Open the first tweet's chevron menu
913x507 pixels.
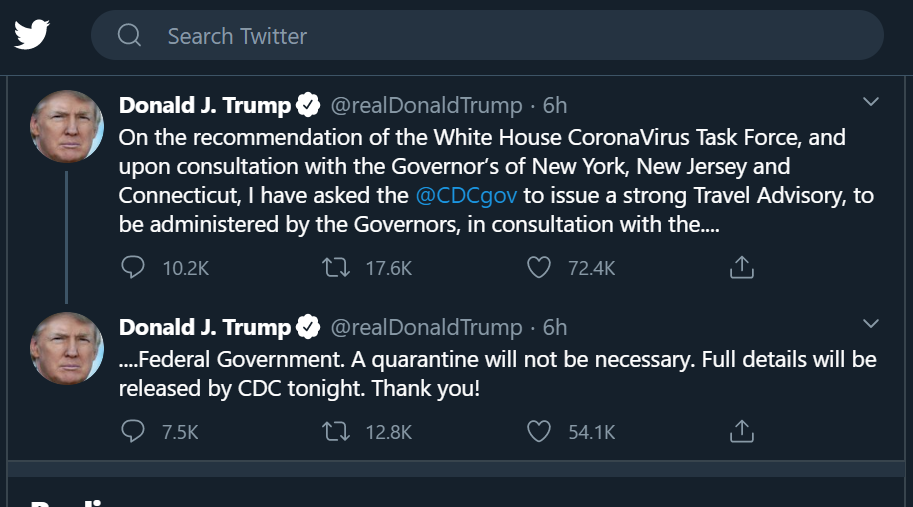[x=871, y=102]
